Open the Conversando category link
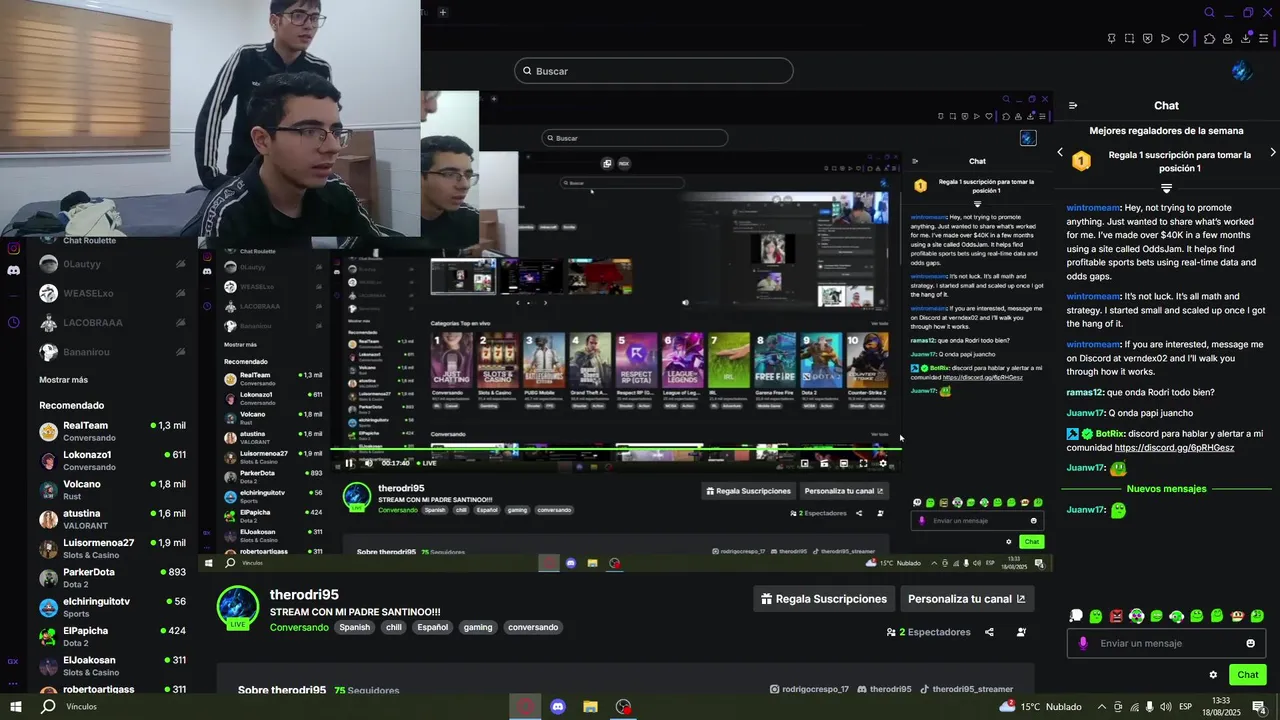This screenshot has height=720, width=1280. (x=299, y=628)
